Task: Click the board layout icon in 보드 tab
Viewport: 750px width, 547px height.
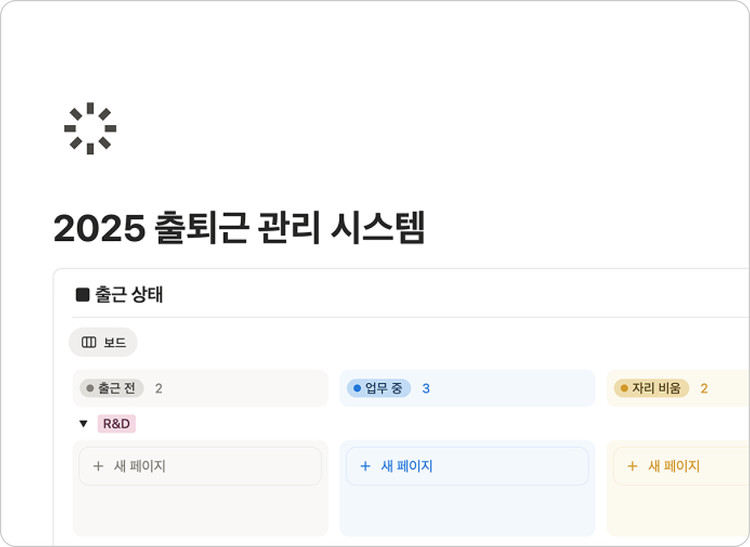Action: [x=89, y=342]
